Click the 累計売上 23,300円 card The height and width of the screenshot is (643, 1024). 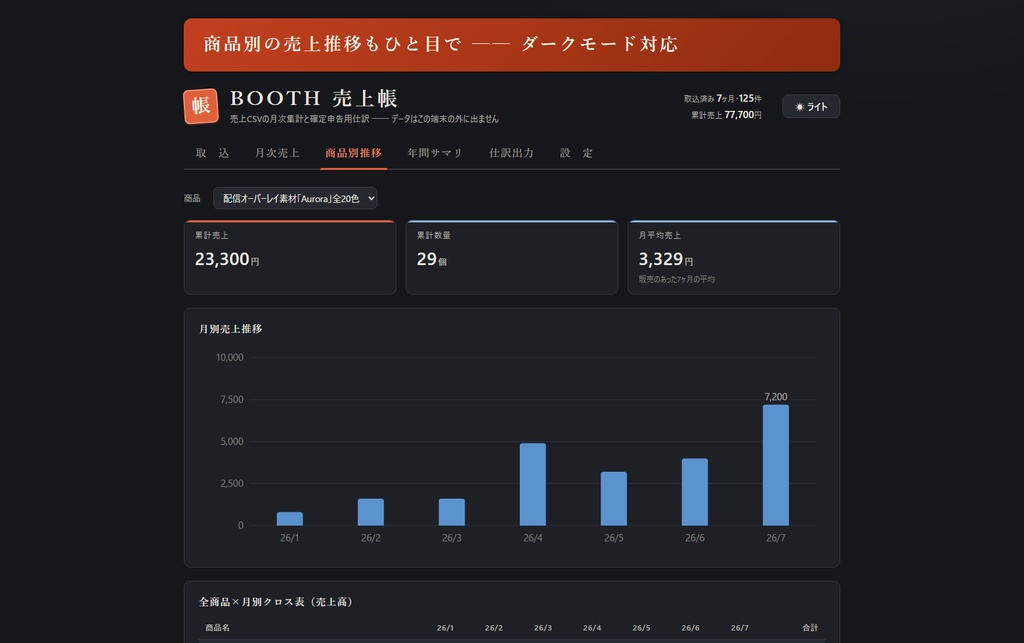290,257
